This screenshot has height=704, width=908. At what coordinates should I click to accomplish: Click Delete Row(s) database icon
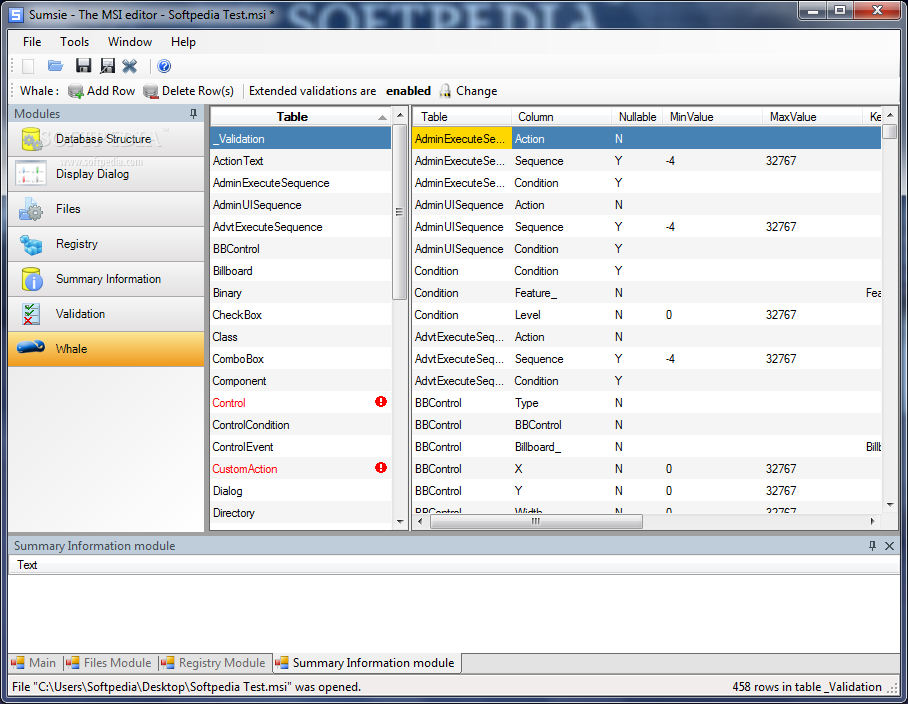(x=151, y=91)
